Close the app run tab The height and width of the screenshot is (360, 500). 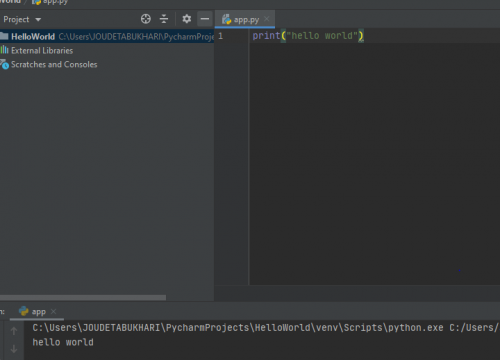tap(54, 311)
